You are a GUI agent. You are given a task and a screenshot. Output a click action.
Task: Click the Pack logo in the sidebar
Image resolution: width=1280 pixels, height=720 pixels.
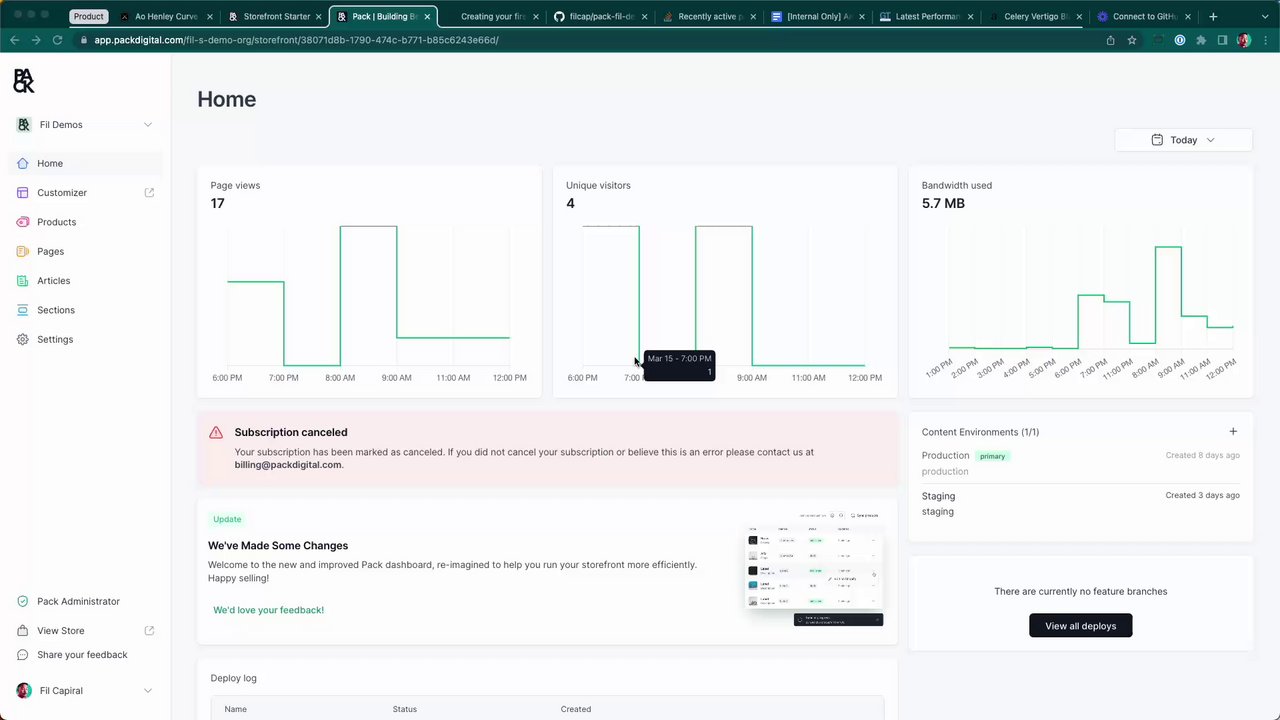[x=24, y=81]
